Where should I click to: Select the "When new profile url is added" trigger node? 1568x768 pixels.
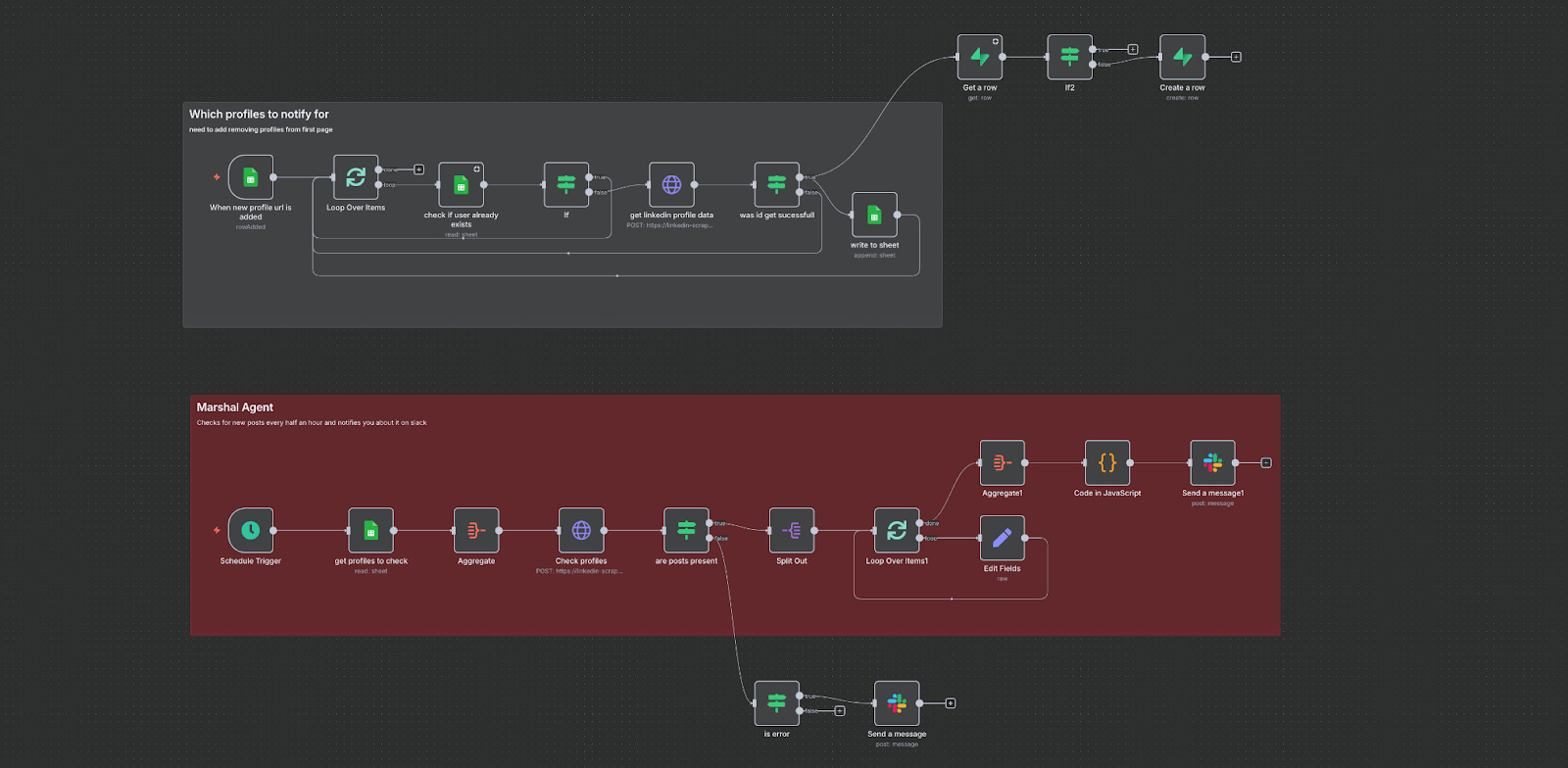point(251,177)
